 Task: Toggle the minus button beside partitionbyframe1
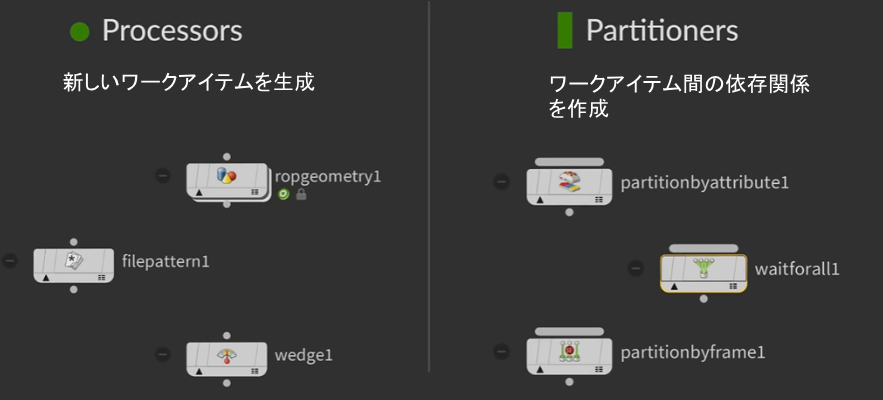click(501, 352)
